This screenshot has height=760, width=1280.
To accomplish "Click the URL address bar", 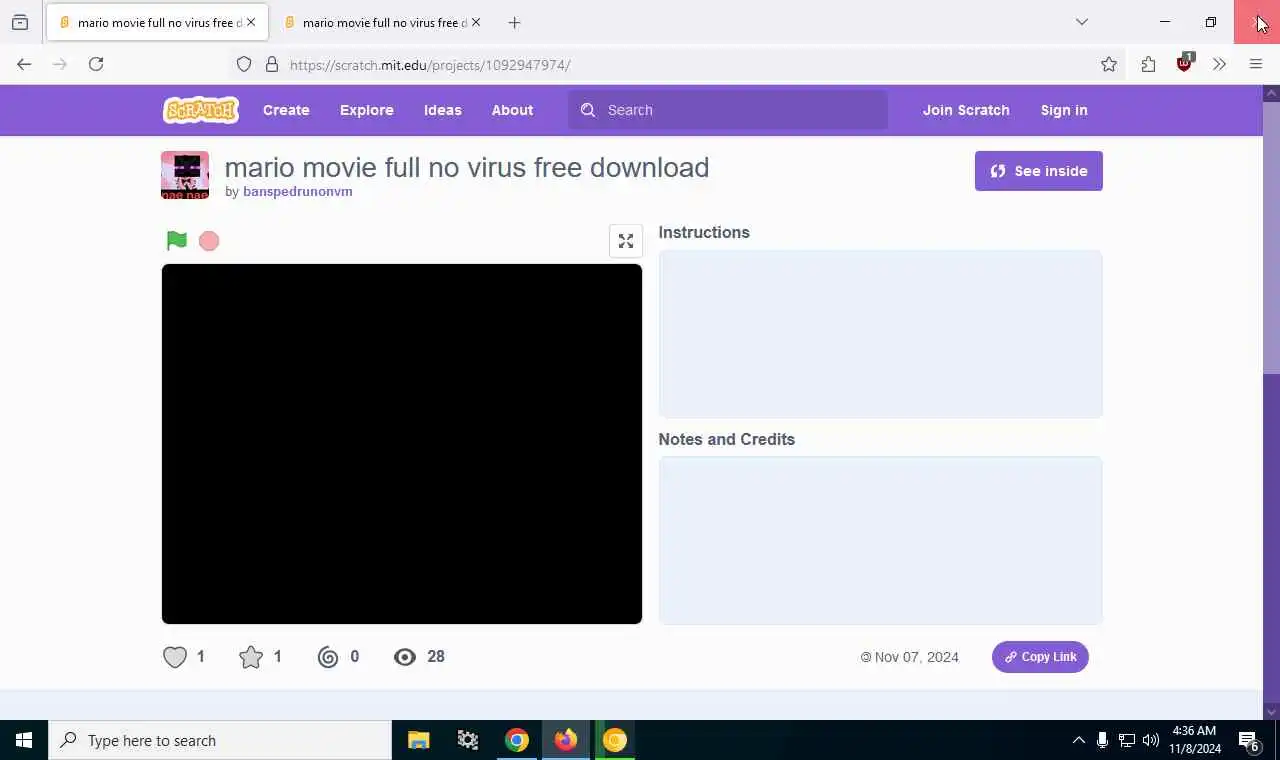I will click(x=678, y=64).
